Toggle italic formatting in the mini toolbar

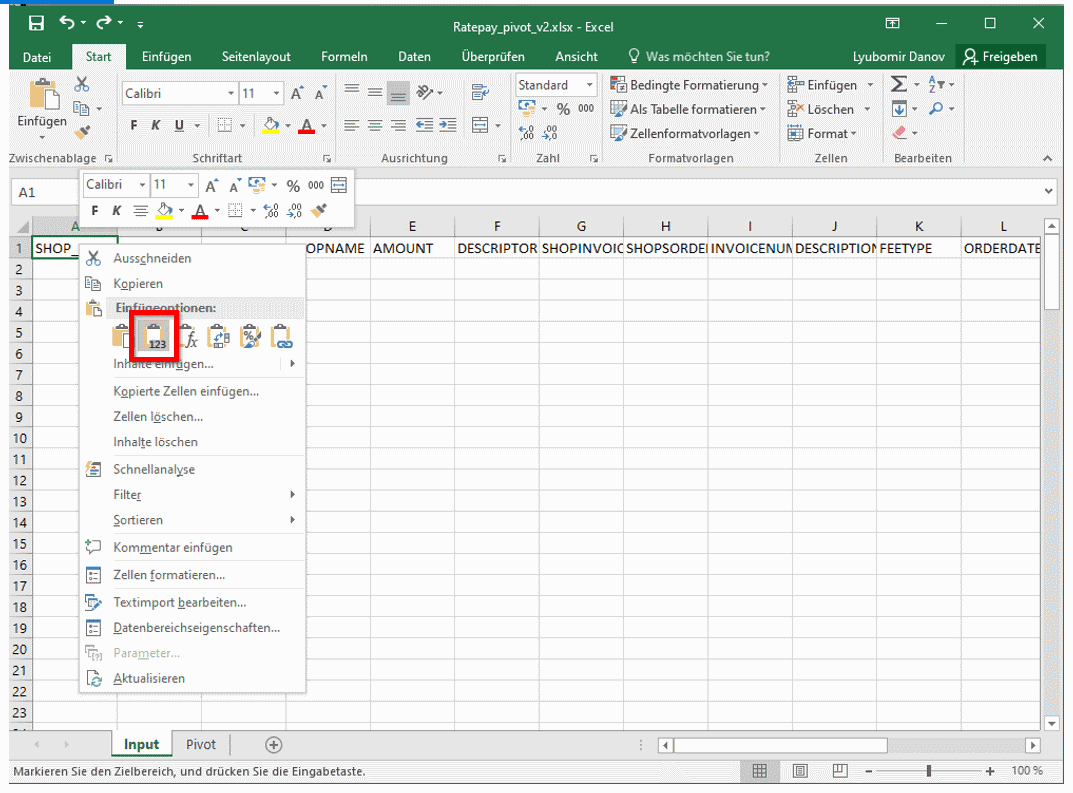118,210
